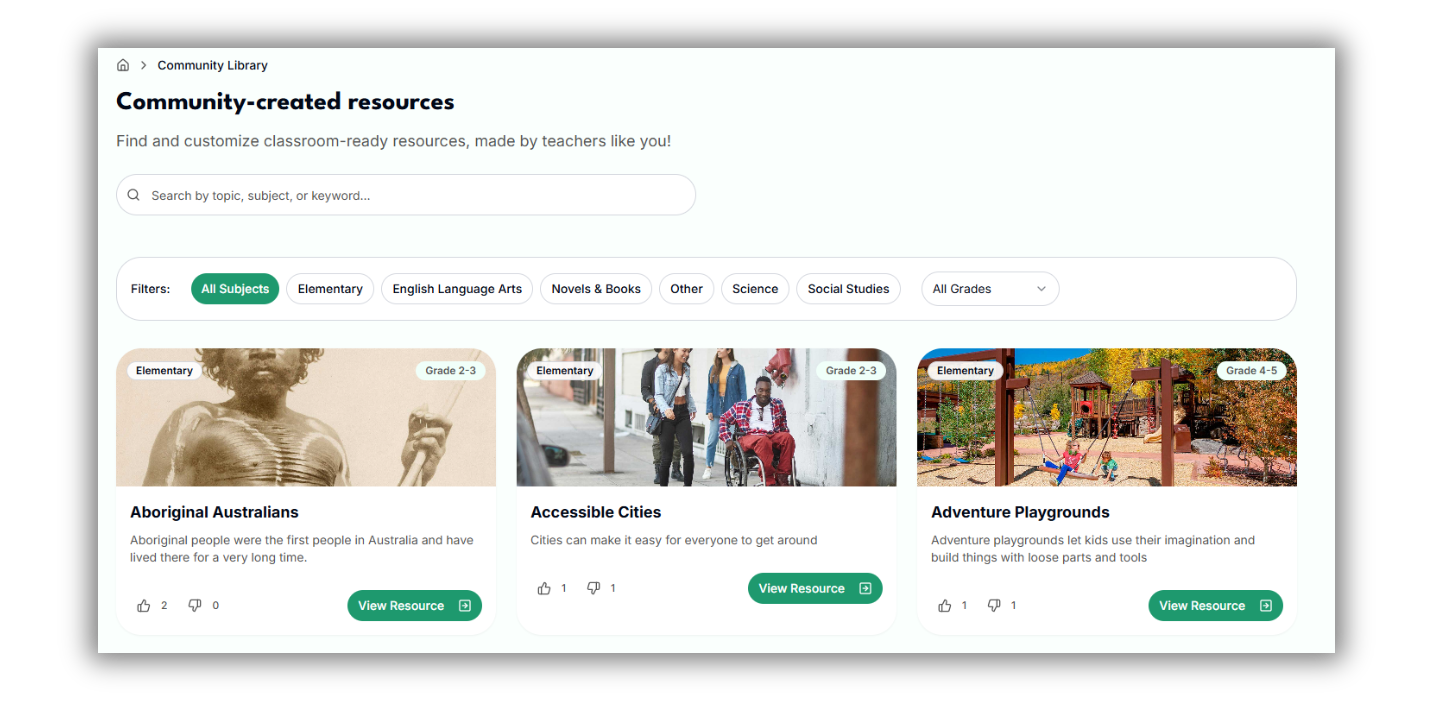Toggle the Elementary subject filter

[x=330, y=289]
